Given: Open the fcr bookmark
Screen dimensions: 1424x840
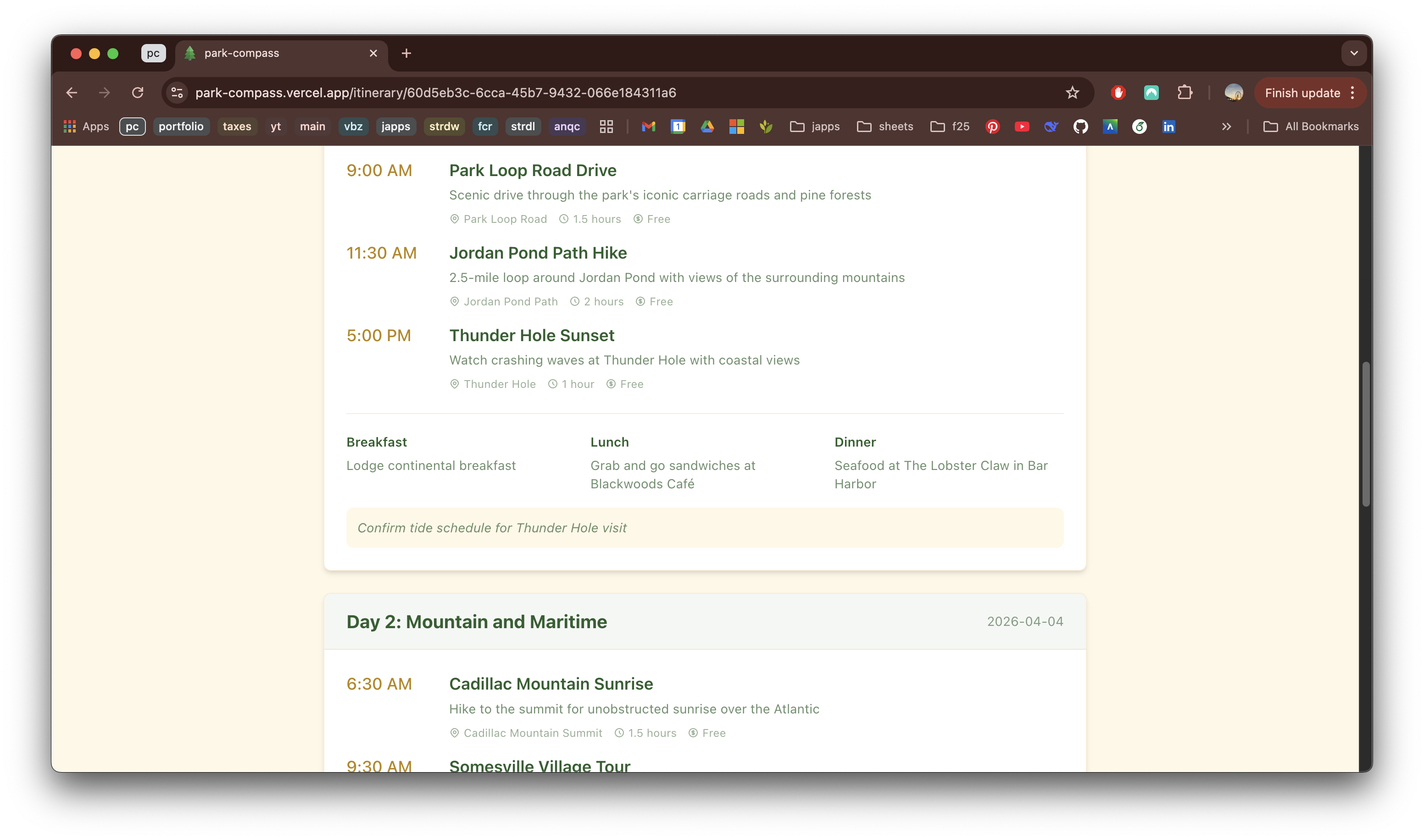Looking at the screenshot, I should pyautogui.click(x=485, y=126).
